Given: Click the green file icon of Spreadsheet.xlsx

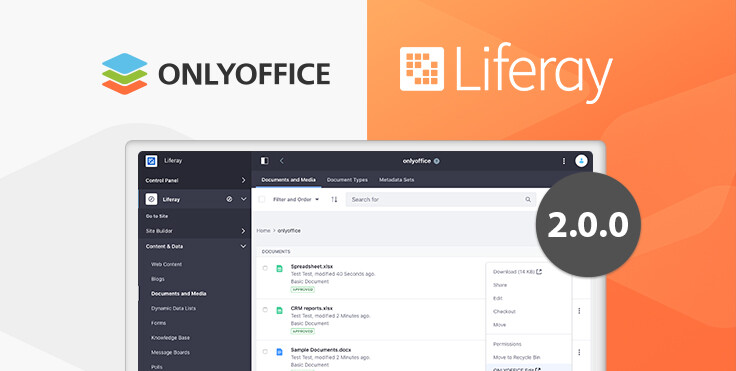Looking at the screenshot, I should 279,269.
